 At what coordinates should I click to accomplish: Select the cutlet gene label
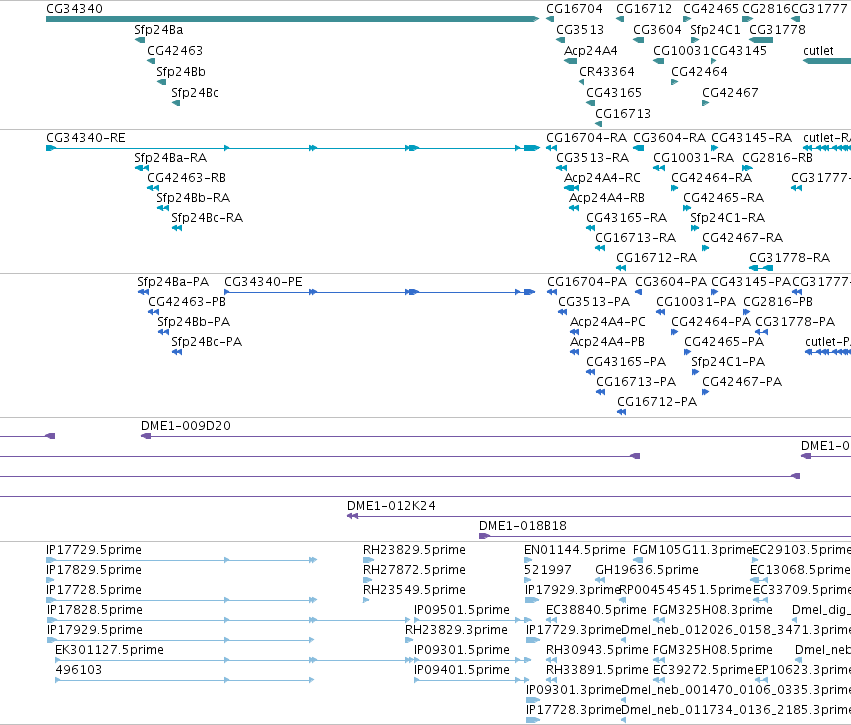pos(818,50)
